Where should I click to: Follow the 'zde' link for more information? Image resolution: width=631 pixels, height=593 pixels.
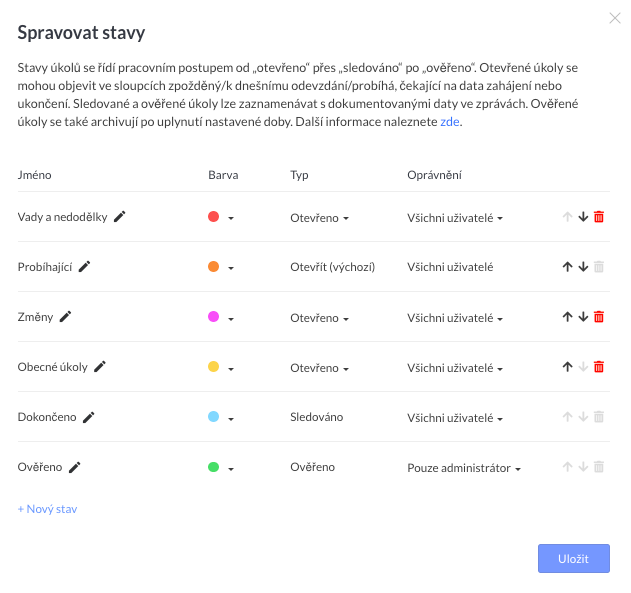[450, 121]
